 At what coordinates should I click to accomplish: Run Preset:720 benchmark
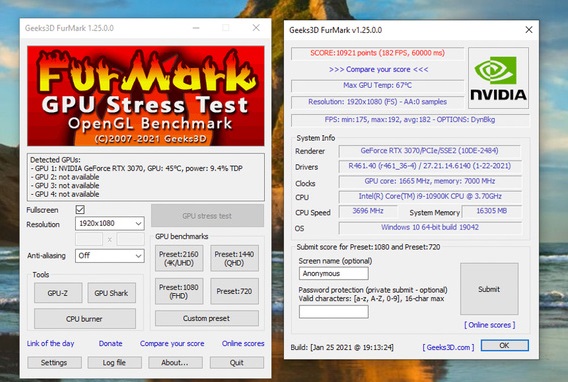pyautogui.click(x=234, y=291)
